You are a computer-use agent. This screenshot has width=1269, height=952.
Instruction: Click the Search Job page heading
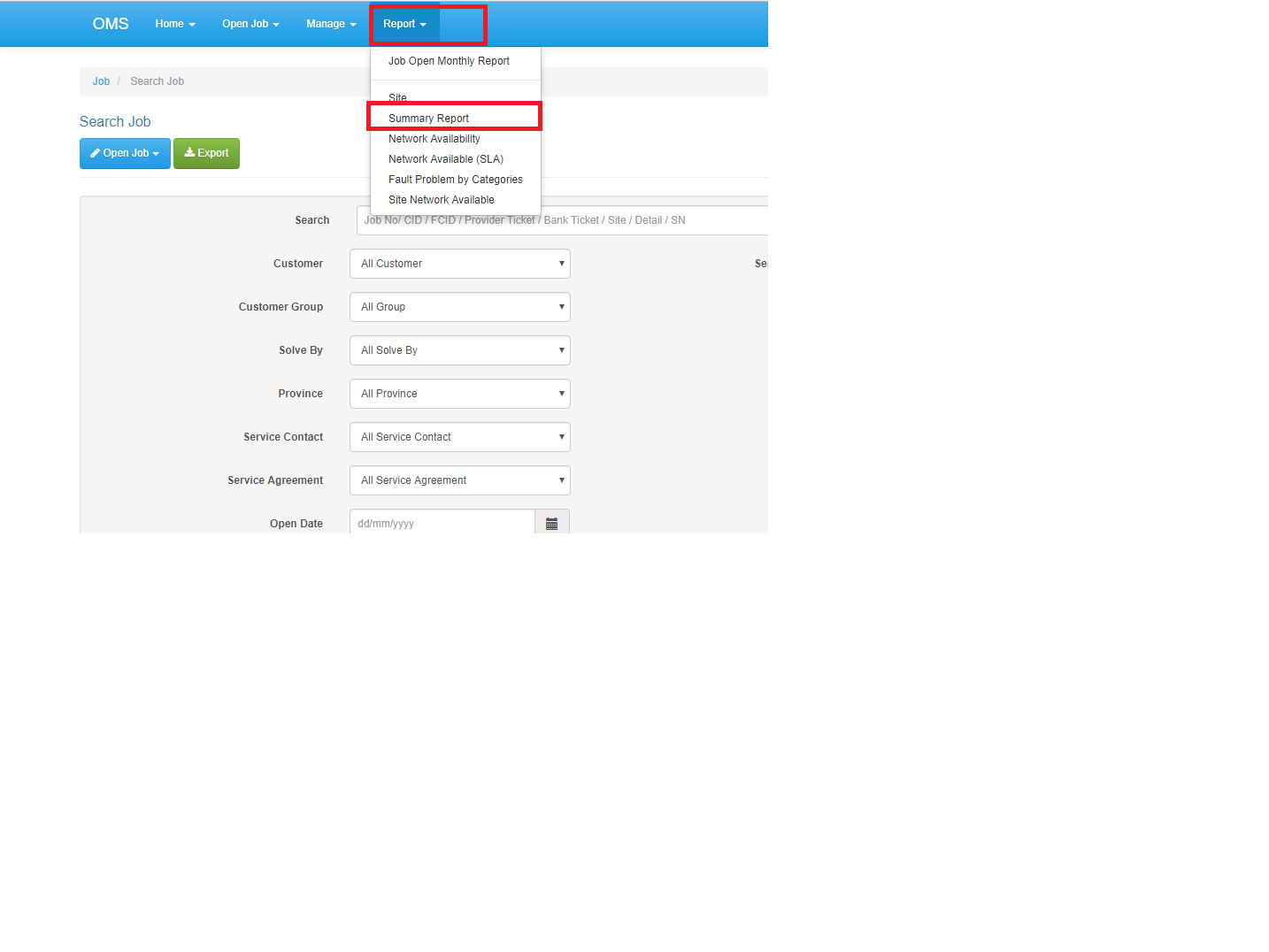pyautogui.click(x=115, y=122)
